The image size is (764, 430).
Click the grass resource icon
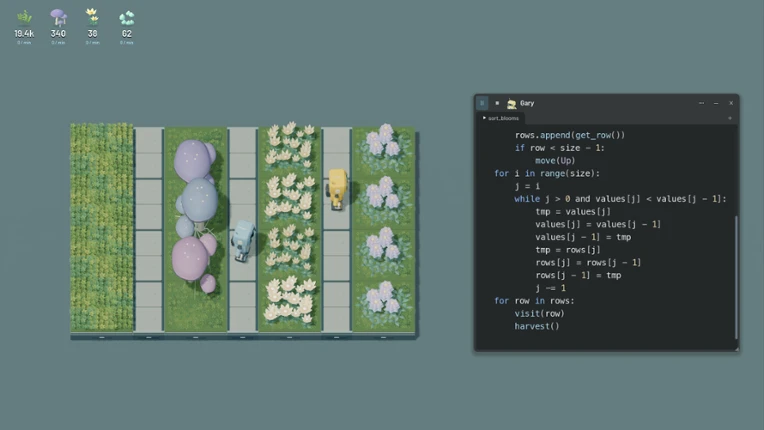tap(24, 18)
